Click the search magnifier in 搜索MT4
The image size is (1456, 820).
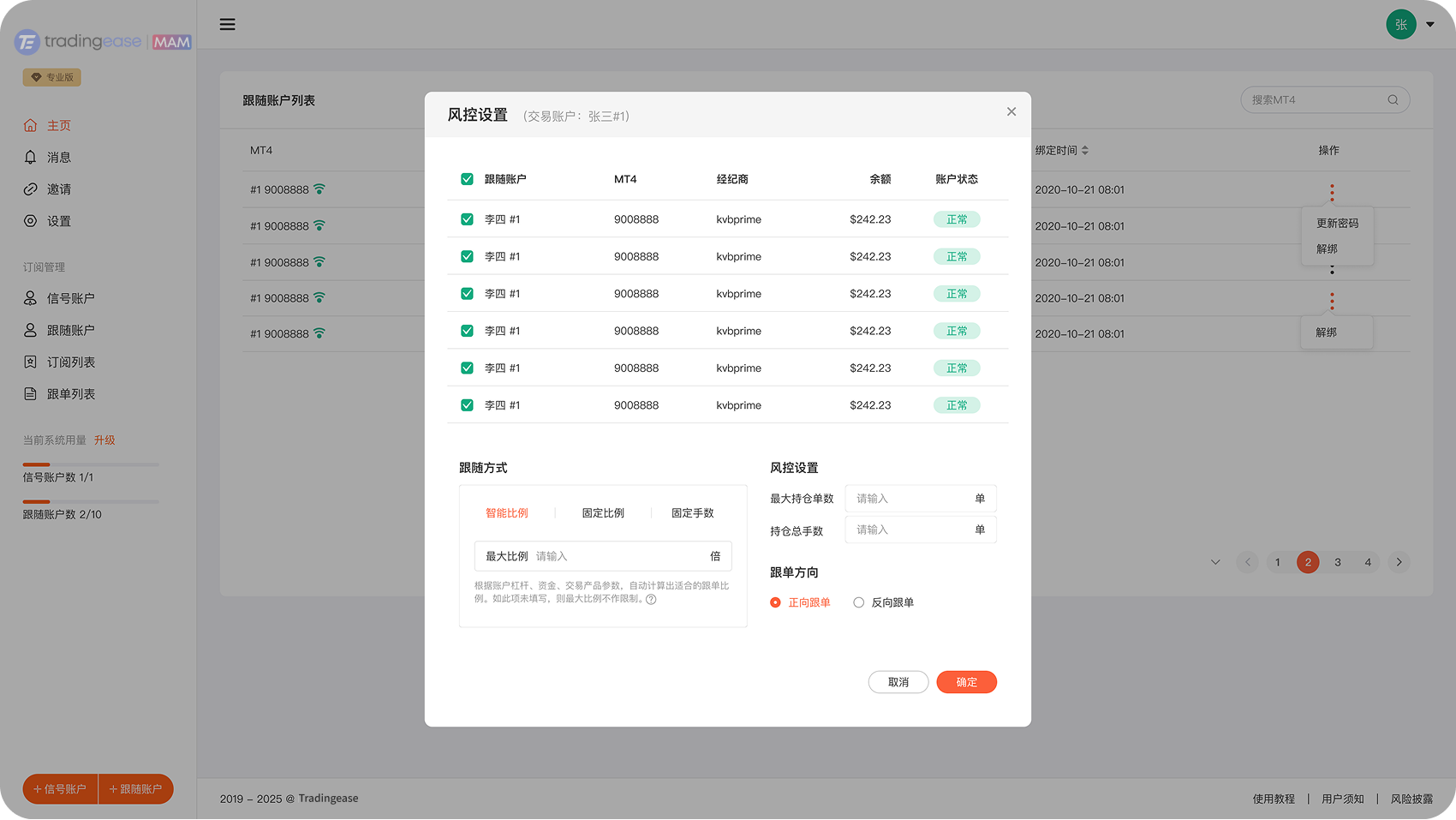click(x=1393, y=100)
